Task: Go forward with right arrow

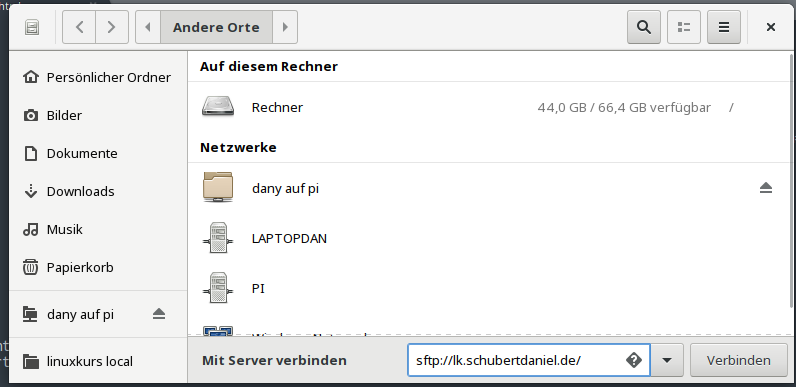Action: point(112,27)
